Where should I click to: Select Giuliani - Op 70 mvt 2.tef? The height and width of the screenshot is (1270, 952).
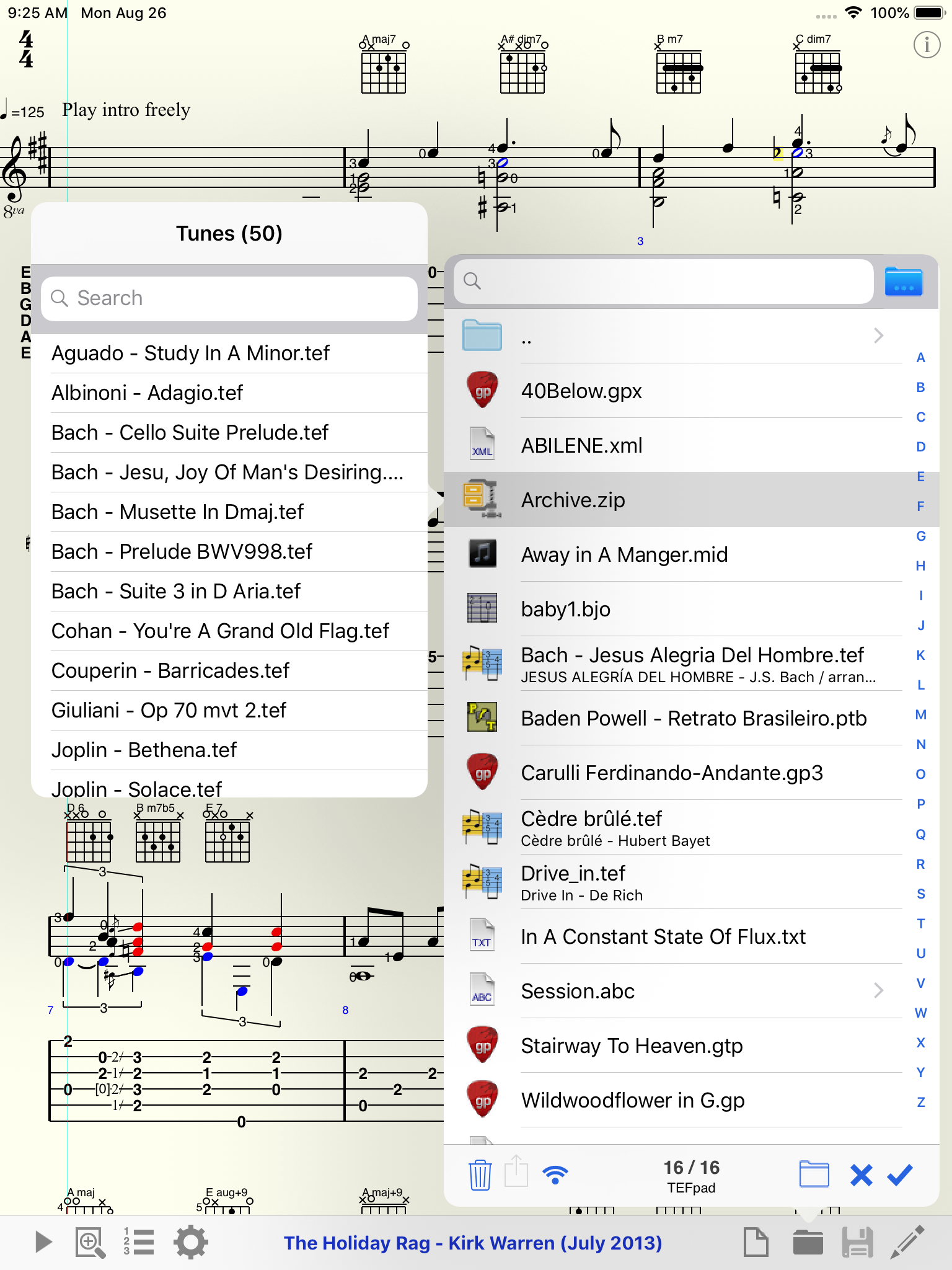point(229,711)
